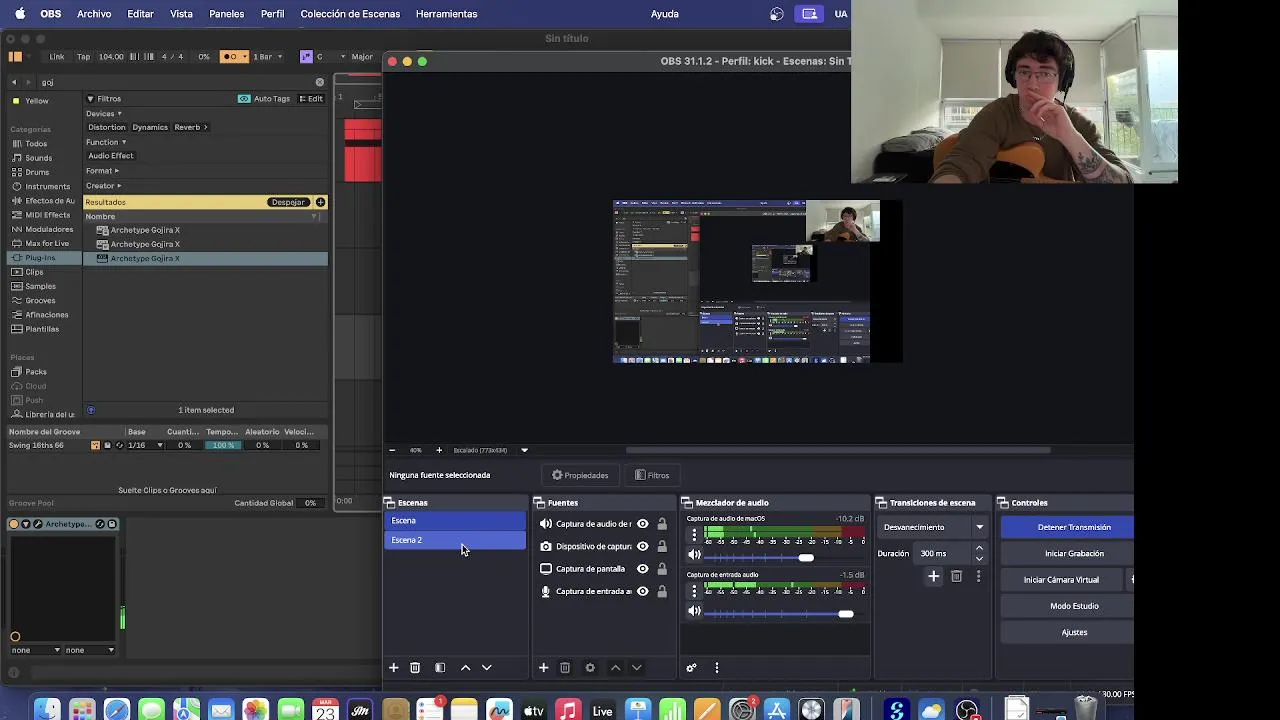Clear browser search field in Ableton
Image resolution: width=1280 pixels, height=720 pixels.
coord(320,82)
